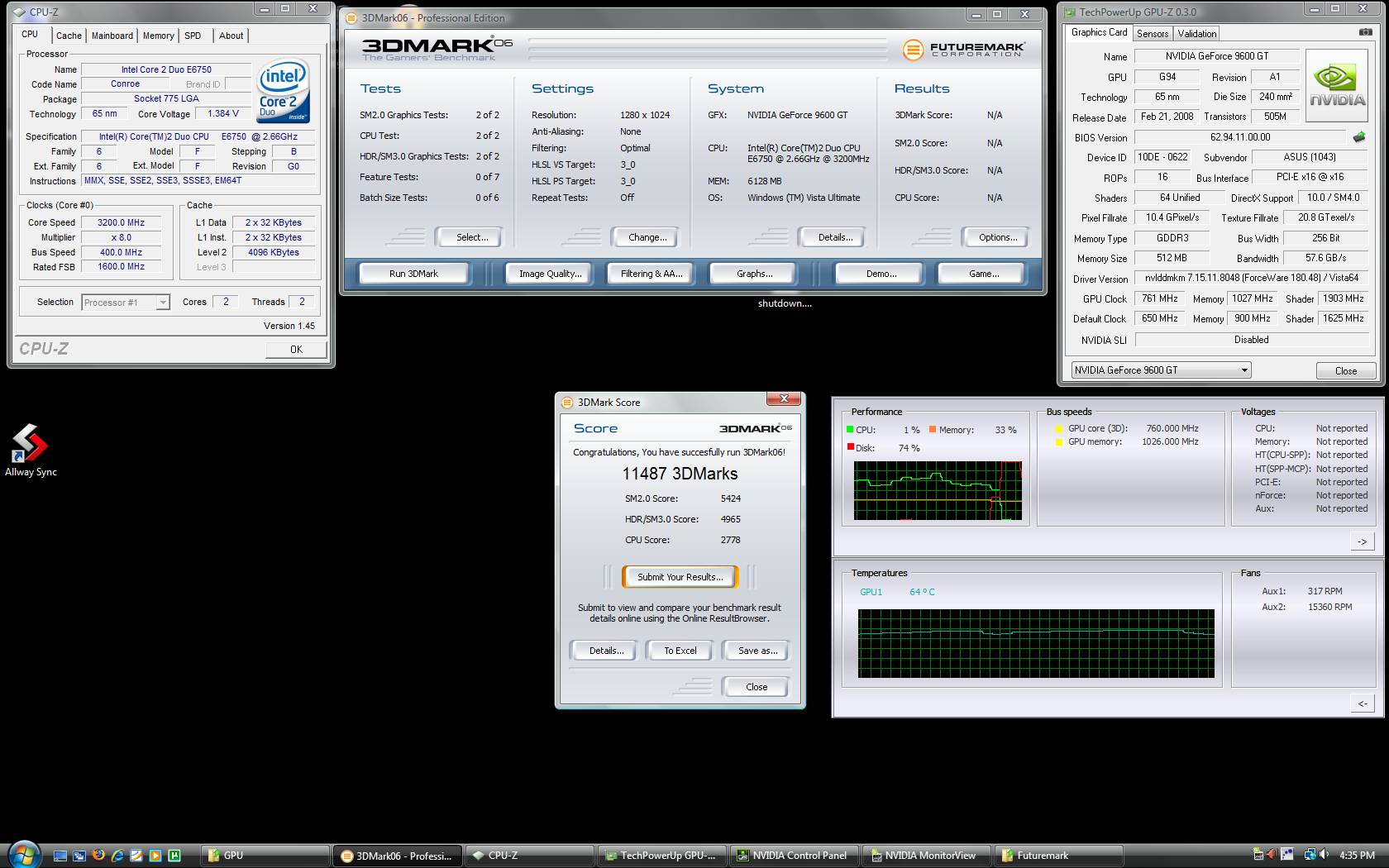
Task: Click Close in 3DMark Score dialog
Action: coord(757,687)
